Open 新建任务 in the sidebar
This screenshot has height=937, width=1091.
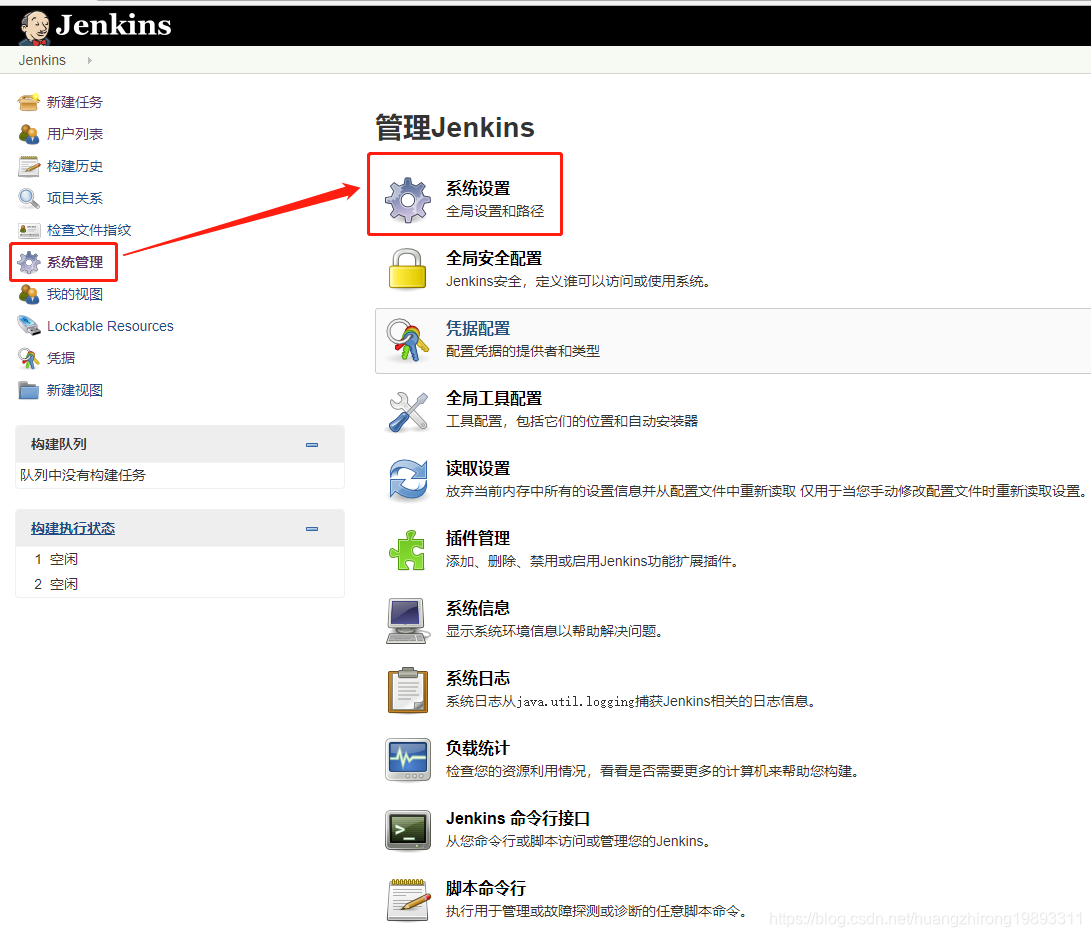pos(74,102)
